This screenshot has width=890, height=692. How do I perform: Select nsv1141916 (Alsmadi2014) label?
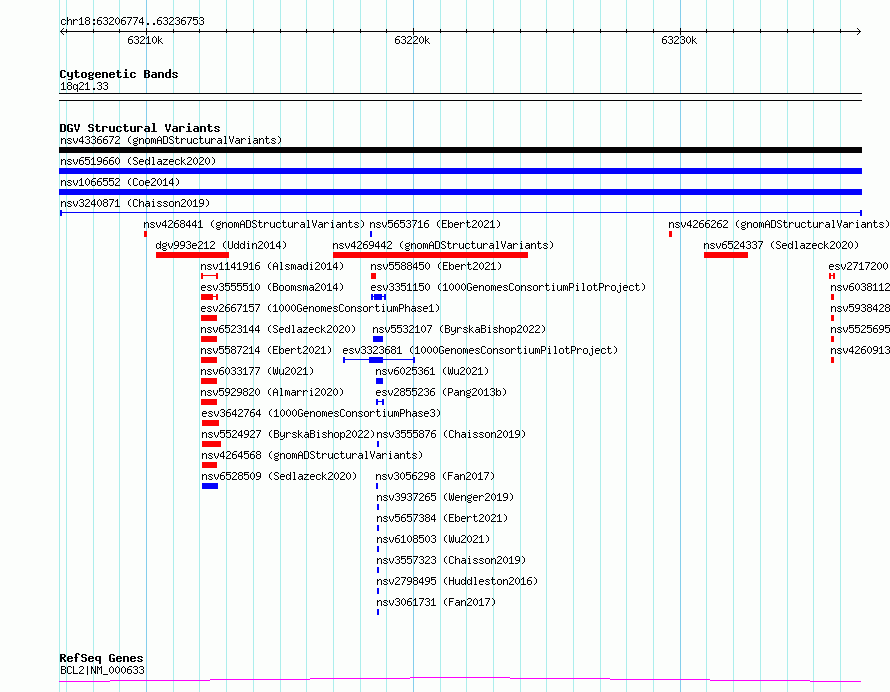[x=272, y=266]
